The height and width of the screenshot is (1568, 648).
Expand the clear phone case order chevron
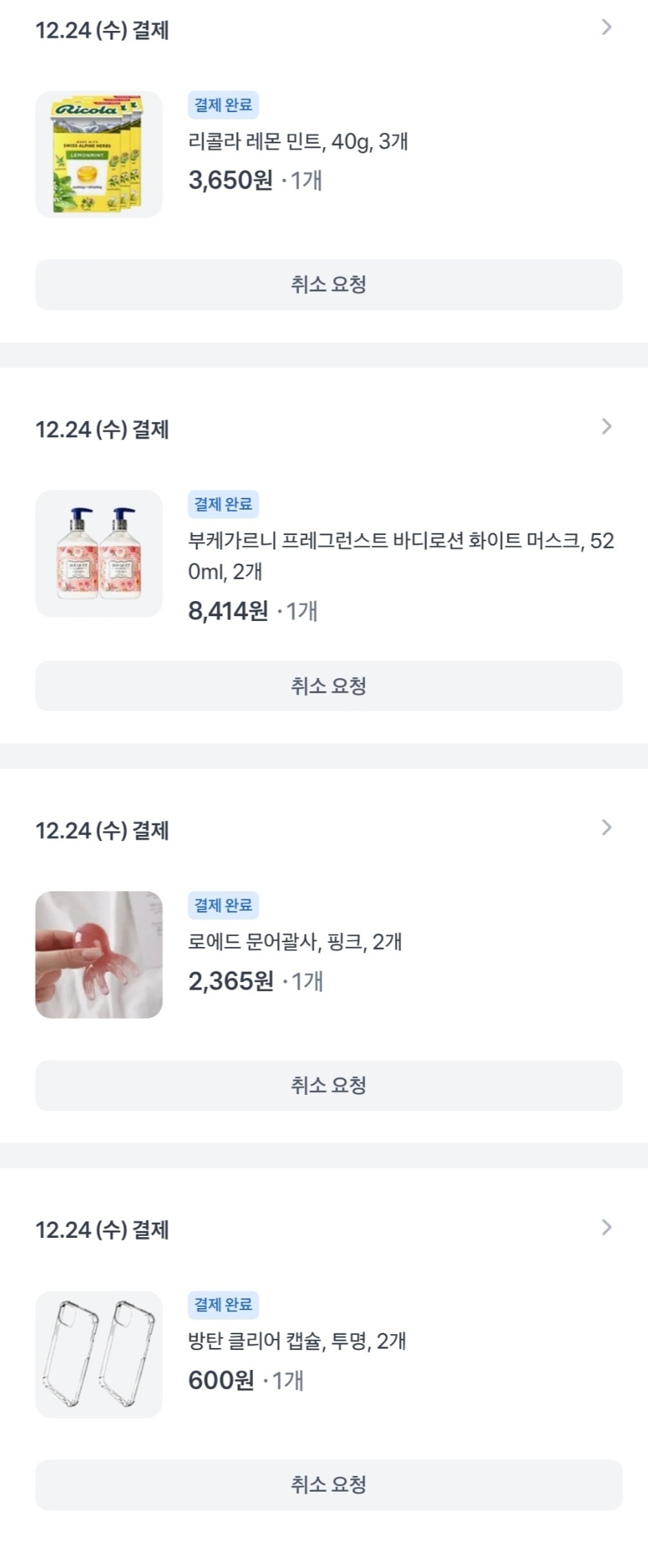coord(606,1228)
